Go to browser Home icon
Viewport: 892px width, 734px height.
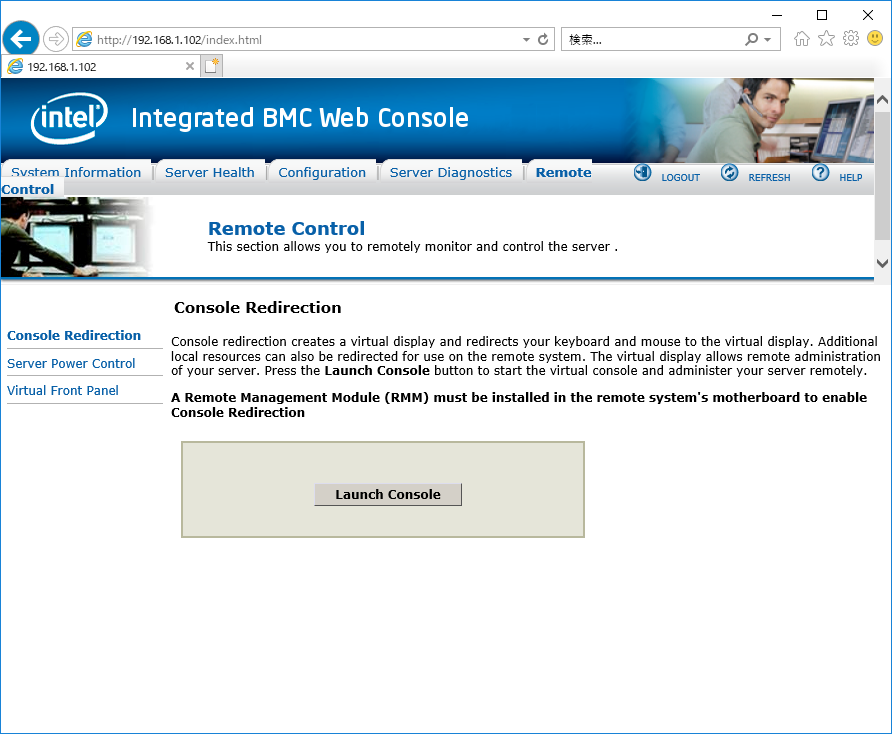(x=802, y=39)
